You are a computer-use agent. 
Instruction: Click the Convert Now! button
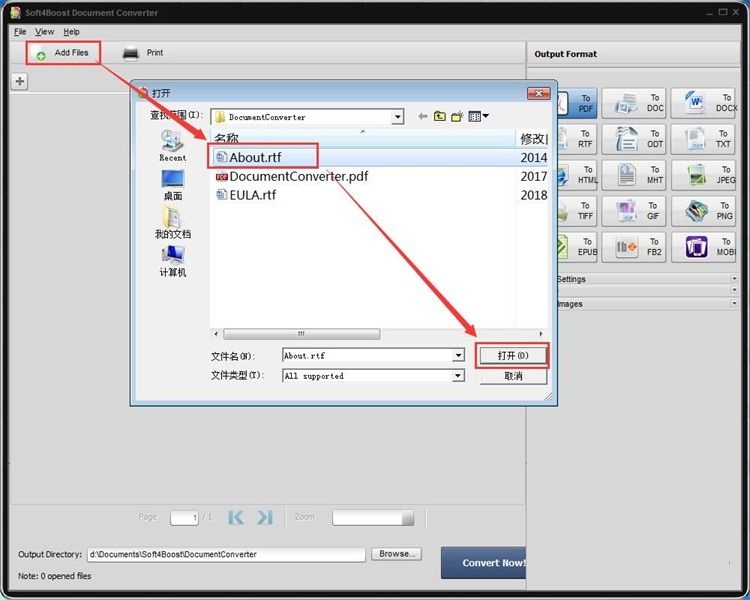tap(484, 563)
